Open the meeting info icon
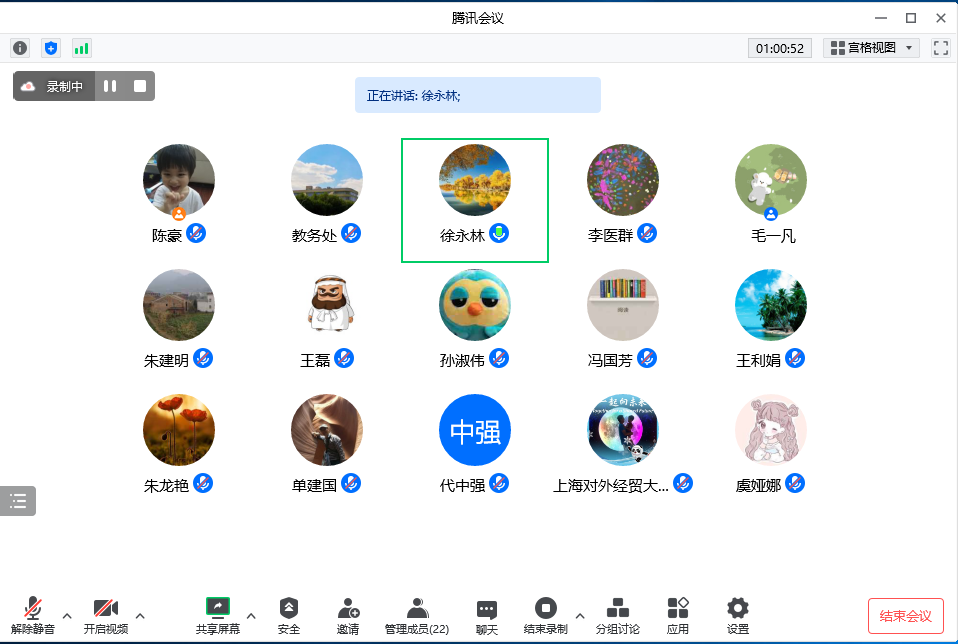 (x=20, y=48)
